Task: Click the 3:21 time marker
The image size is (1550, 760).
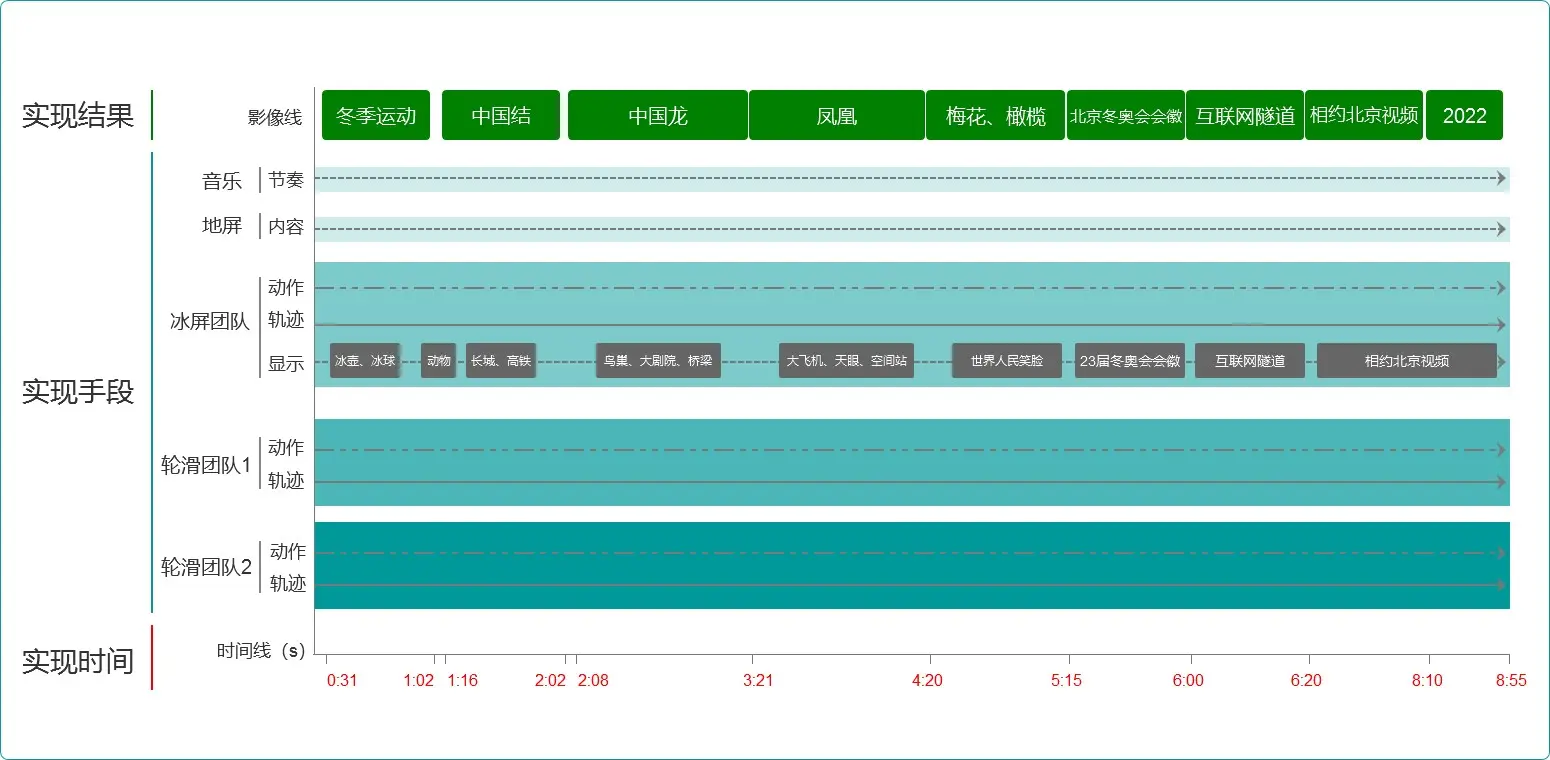Action: [x=758, y=680]
